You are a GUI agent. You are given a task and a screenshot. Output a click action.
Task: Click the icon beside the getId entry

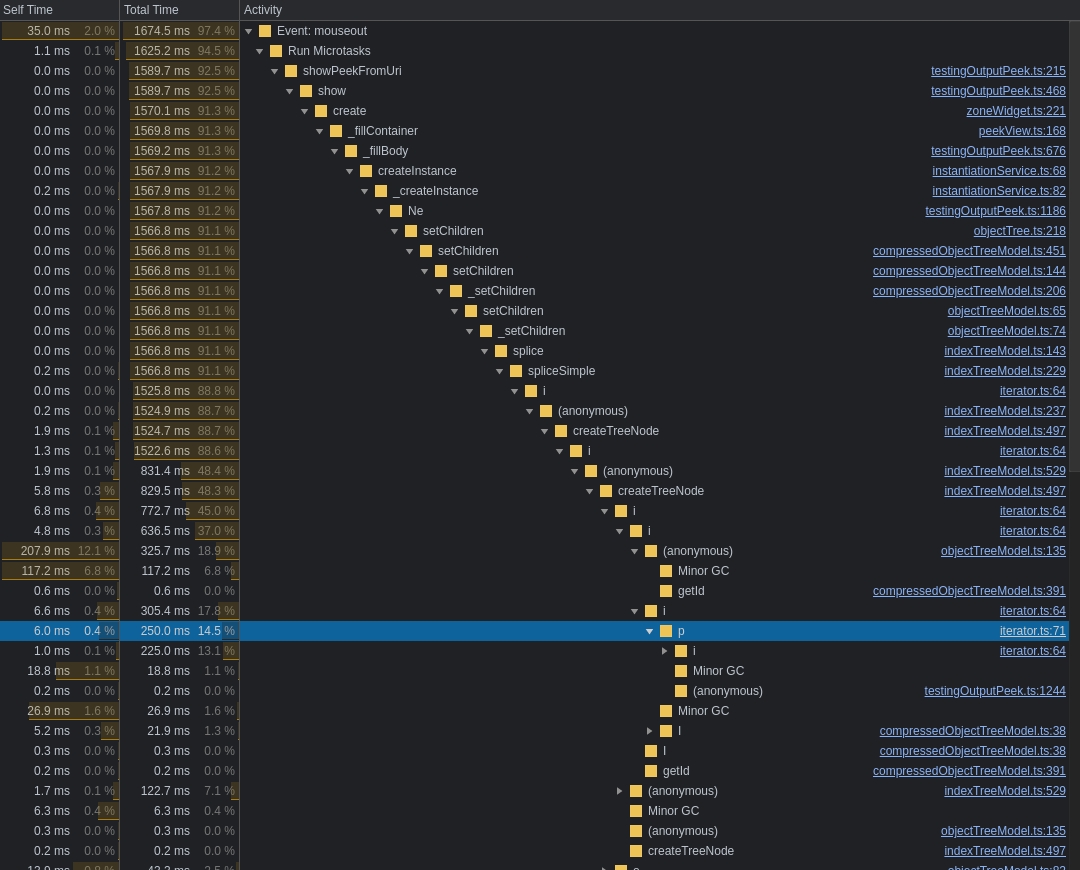pos(666,590)
